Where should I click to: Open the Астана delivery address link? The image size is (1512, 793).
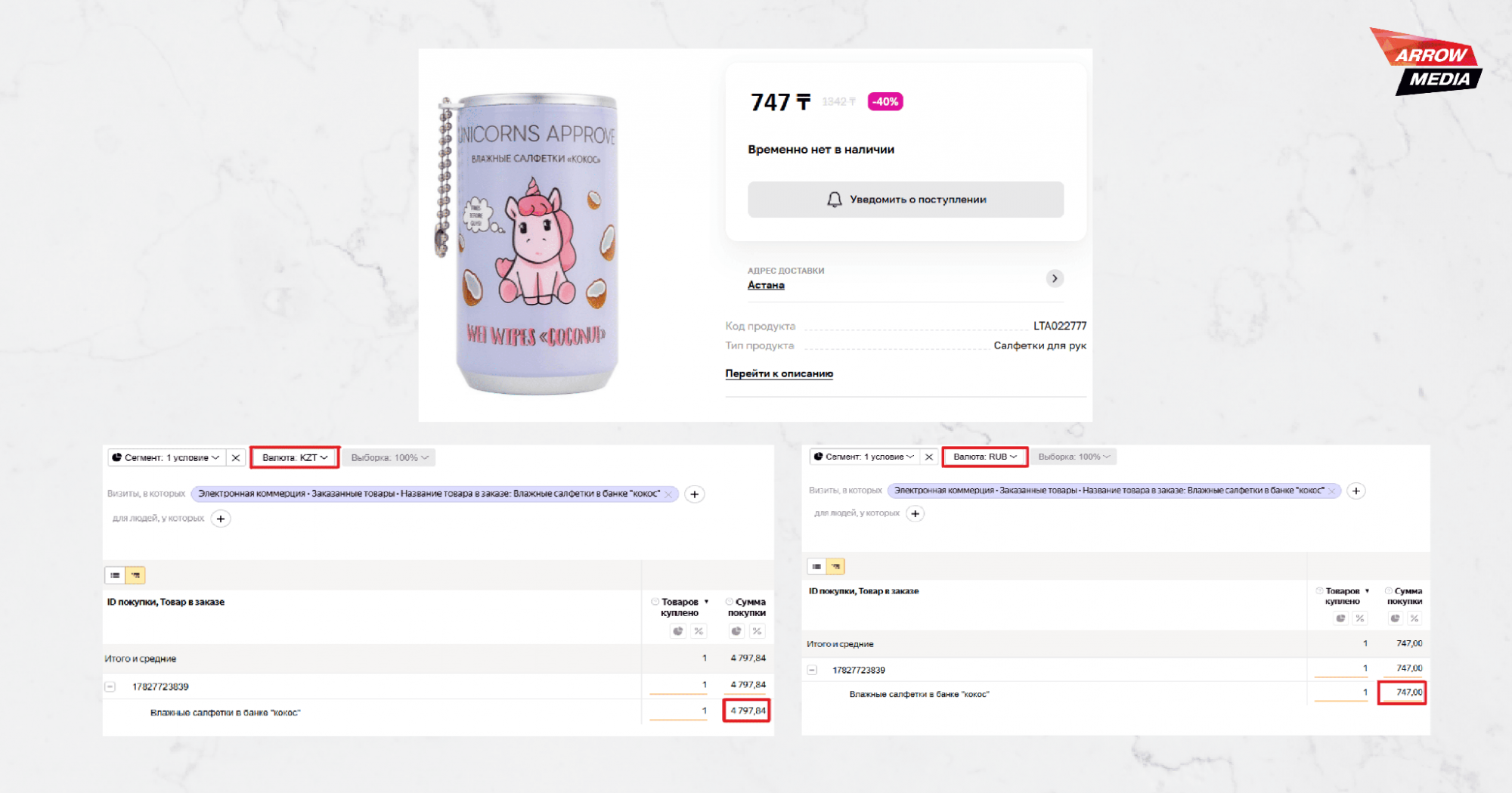point(766,285)
